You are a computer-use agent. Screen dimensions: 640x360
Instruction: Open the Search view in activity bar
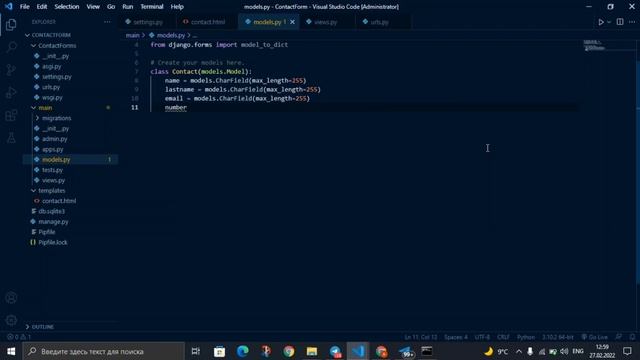tap(11, 47)
